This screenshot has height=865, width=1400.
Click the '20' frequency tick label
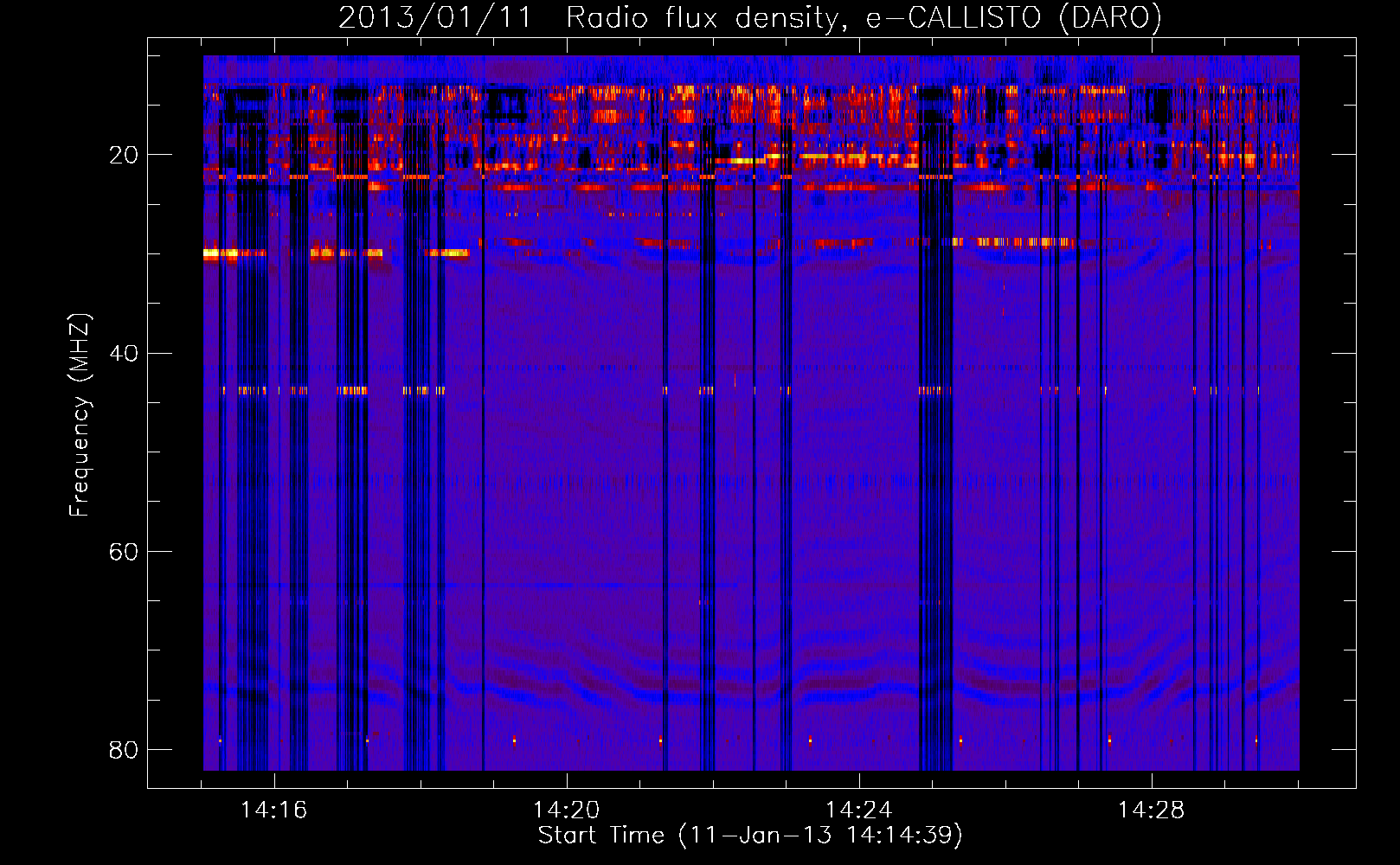[124, 155]
